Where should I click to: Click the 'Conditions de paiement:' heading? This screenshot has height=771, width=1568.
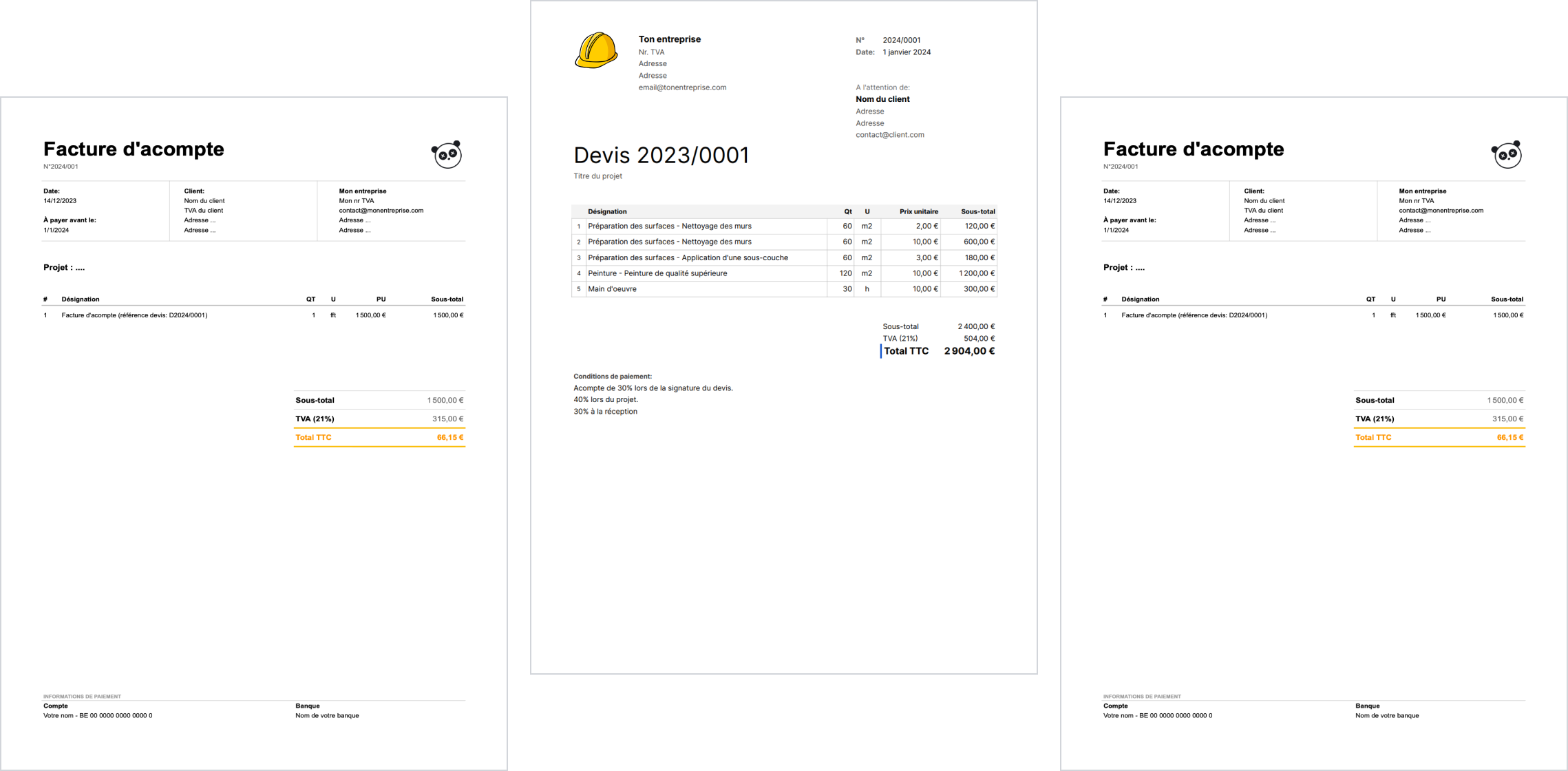point(612,377)
